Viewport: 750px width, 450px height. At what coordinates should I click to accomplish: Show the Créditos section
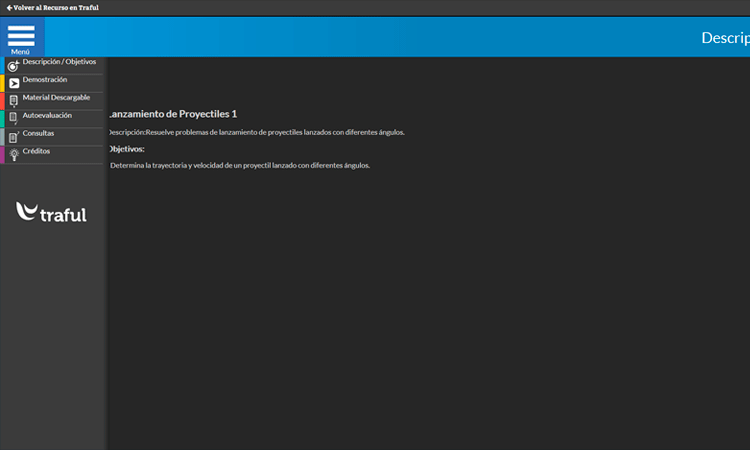pyautogui.click(x=37, y=151)
